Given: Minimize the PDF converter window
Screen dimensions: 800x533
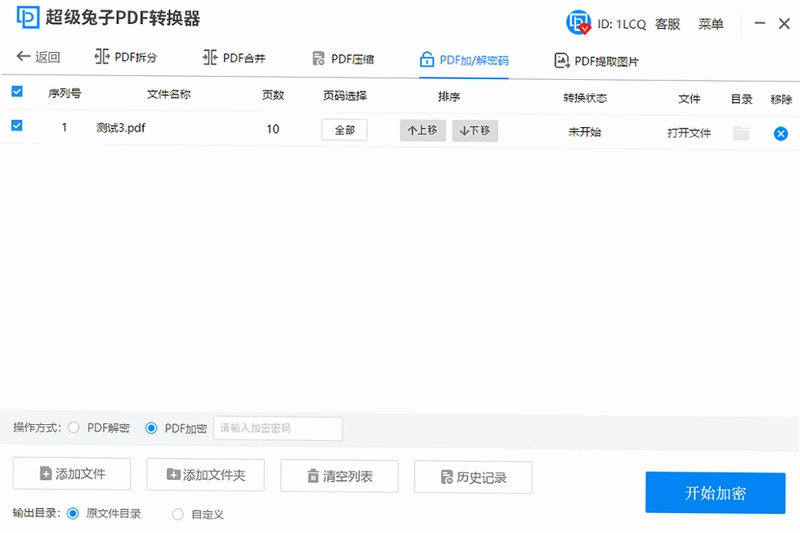Looking at the screenshot, I should (x=760, y=23).
